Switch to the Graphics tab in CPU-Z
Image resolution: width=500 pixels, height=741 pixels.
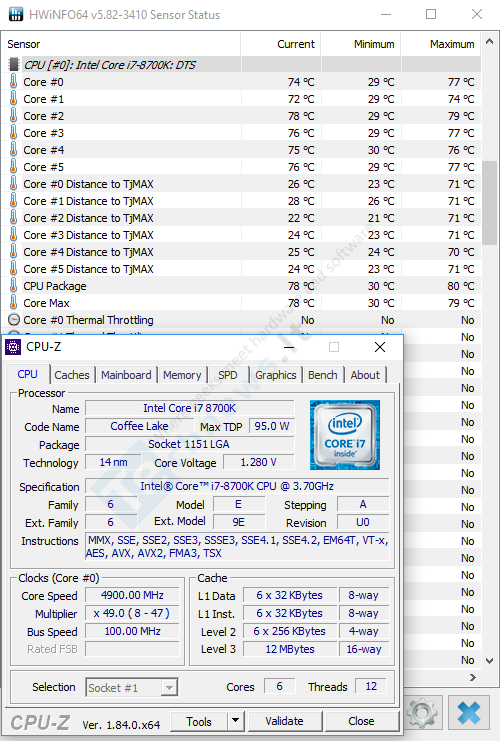(x=276, y=375)
